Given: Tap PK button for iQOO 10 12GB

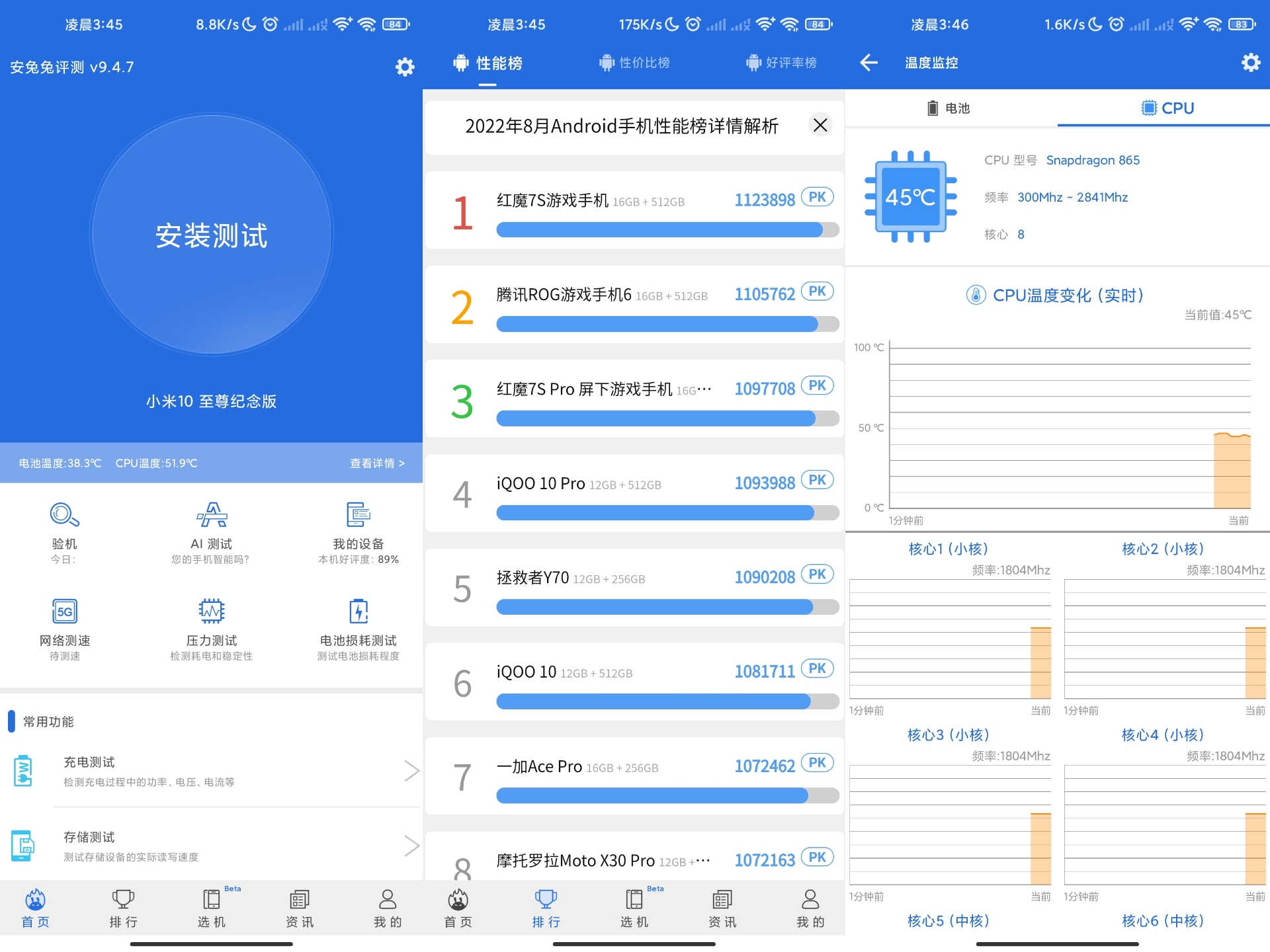Looking at the screenshot, I should 817,668.
